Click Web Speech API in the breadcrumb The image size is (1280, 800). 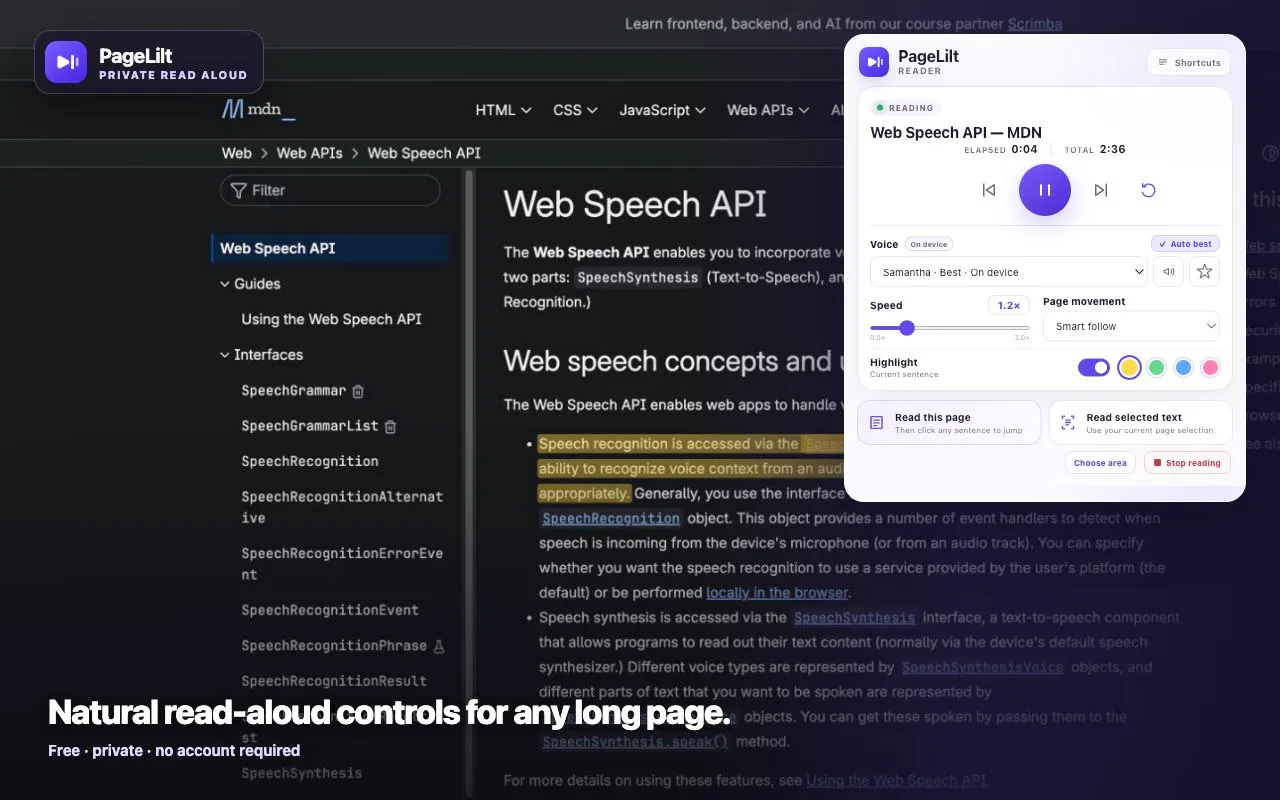coord(424,153)
